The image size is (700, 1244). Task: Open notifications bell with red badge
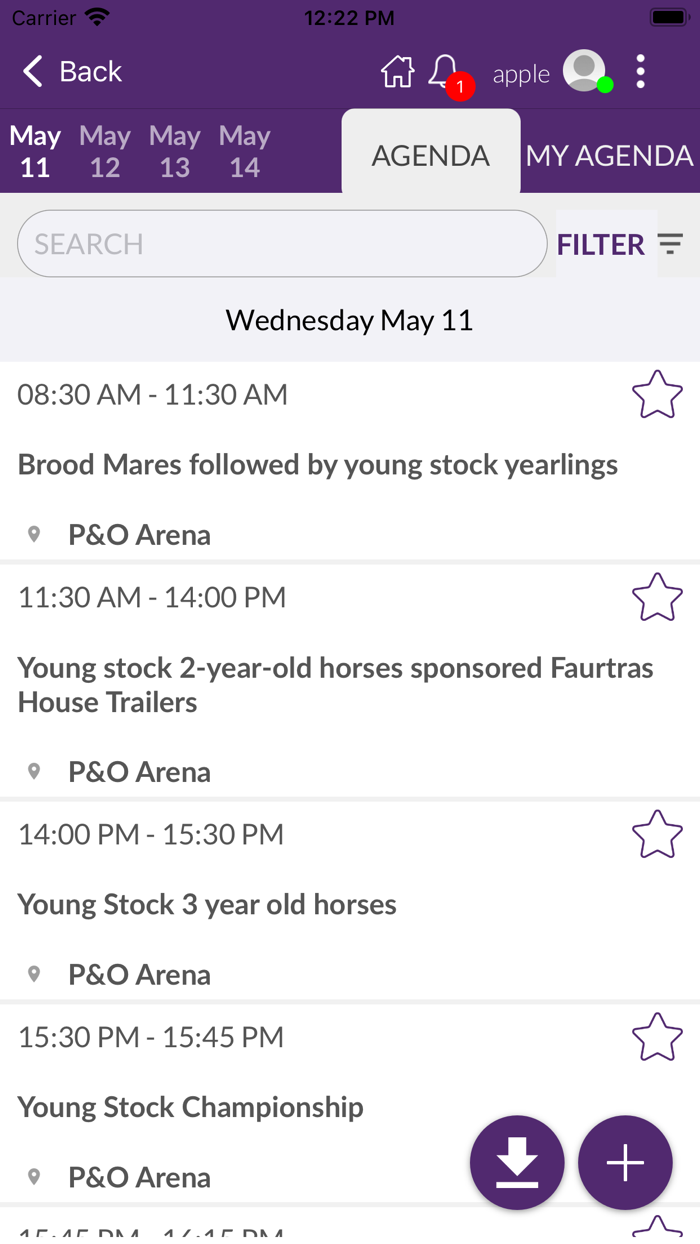pos(444,72)
